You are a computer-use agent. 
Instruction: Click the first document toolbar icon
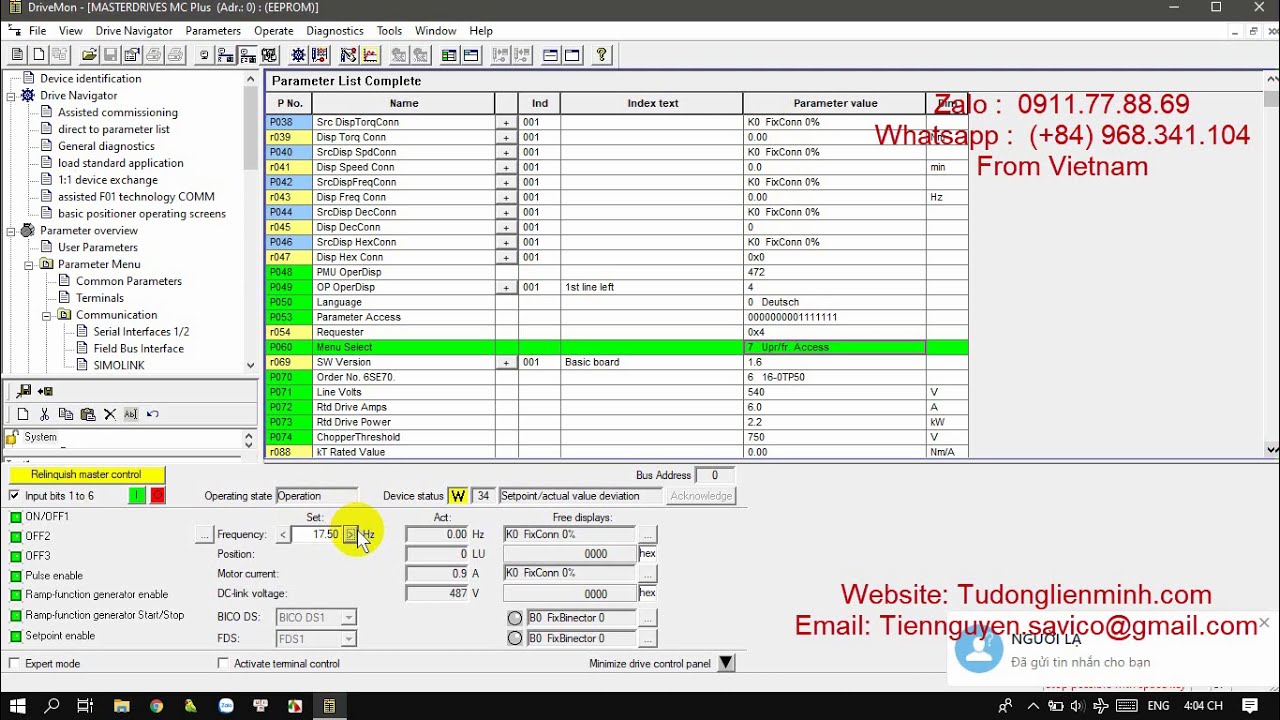pos(17,55)
